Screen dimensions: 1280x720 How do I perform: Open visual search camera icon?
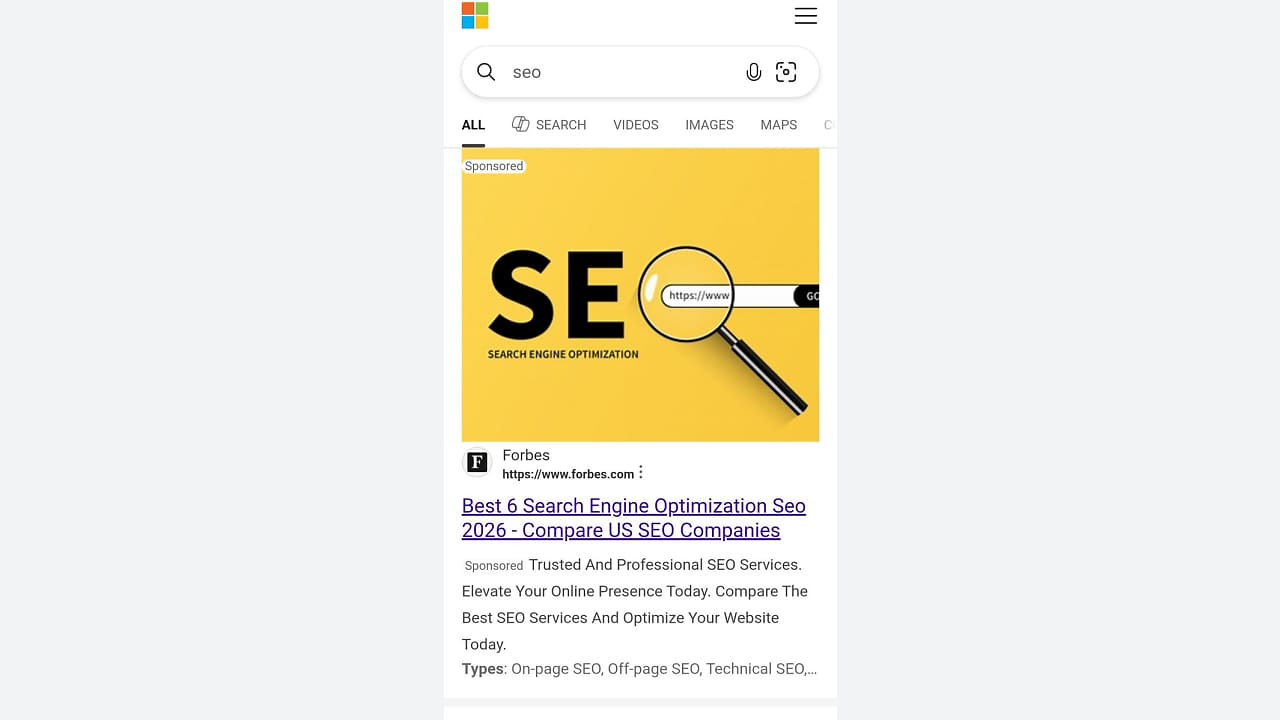pos(787,72)
